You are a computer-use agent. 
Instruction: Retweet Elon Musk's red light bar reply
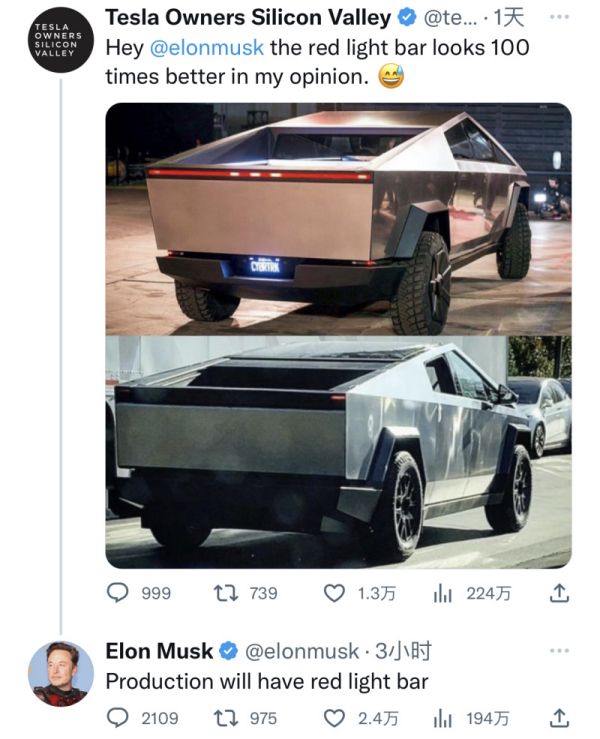227,718
